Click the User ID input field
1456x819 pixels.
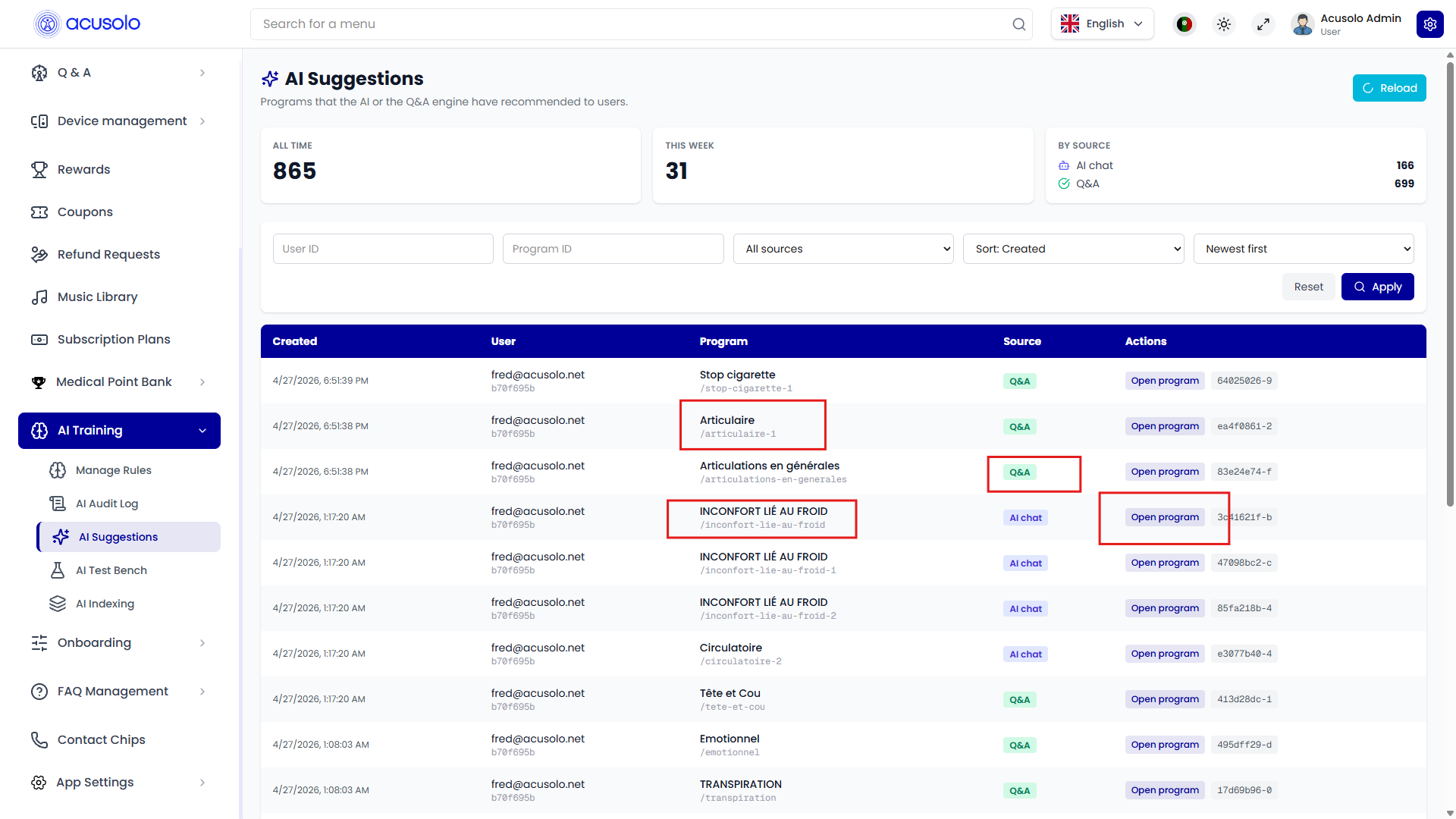pos(383,249)
